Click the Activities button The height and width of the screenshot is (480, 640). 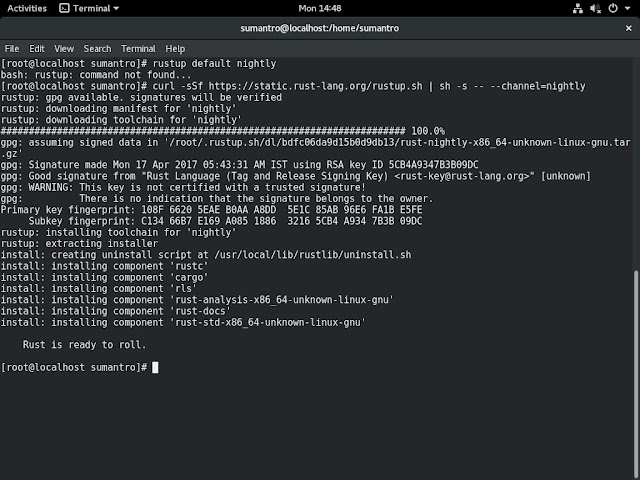coord(26,8)
